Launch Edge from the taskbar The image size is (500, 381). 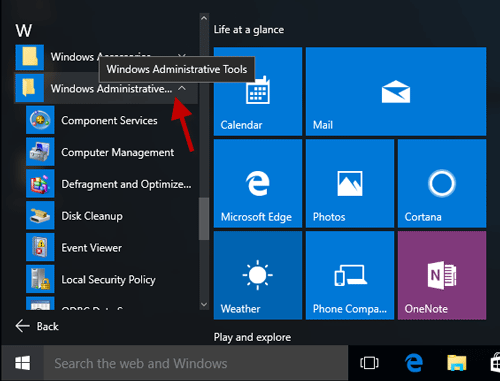(x=414, y=363)
